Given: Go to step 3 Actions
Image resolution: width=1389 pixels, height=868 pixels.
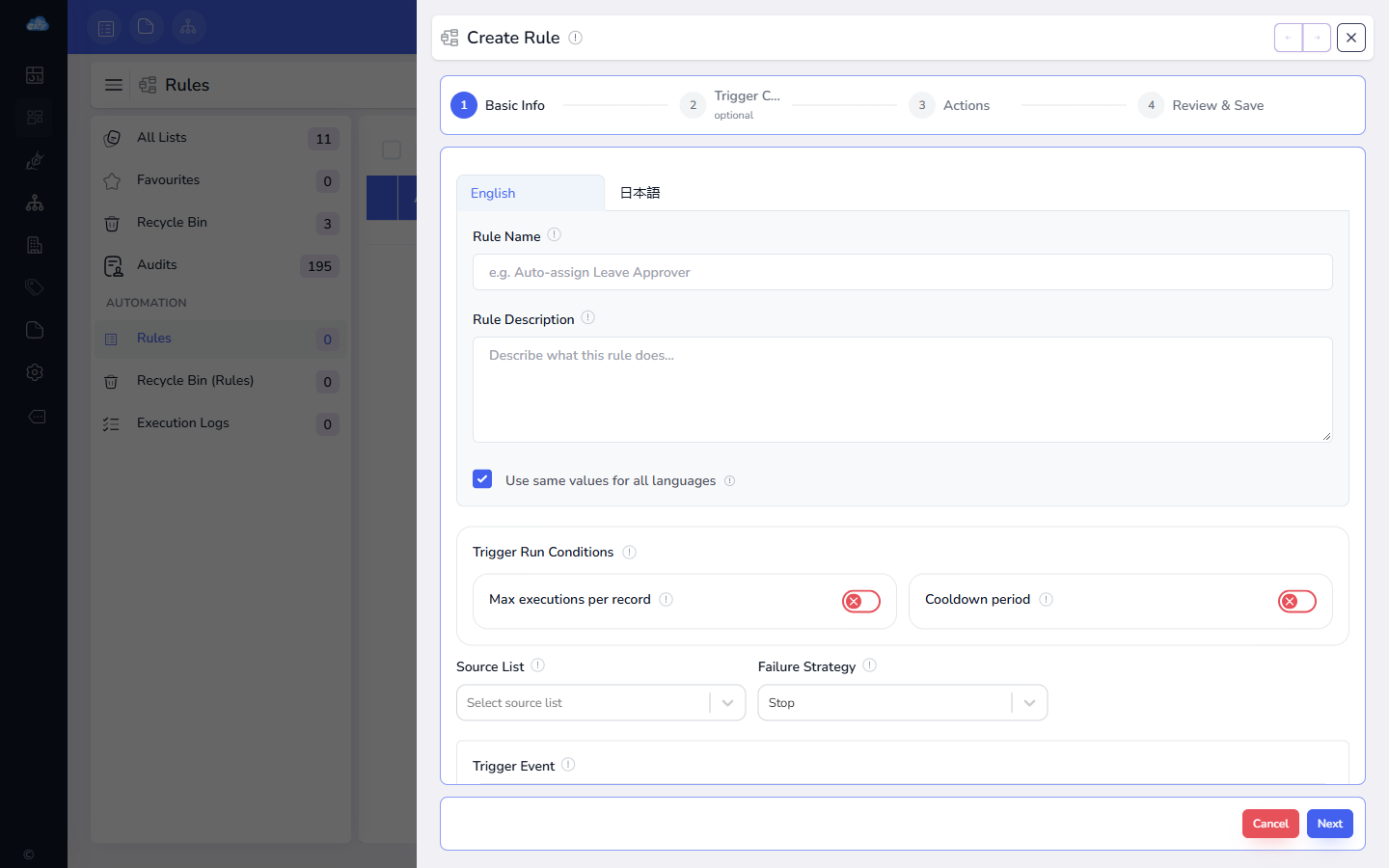Looking at the screenshot, I should coord(950,105).
